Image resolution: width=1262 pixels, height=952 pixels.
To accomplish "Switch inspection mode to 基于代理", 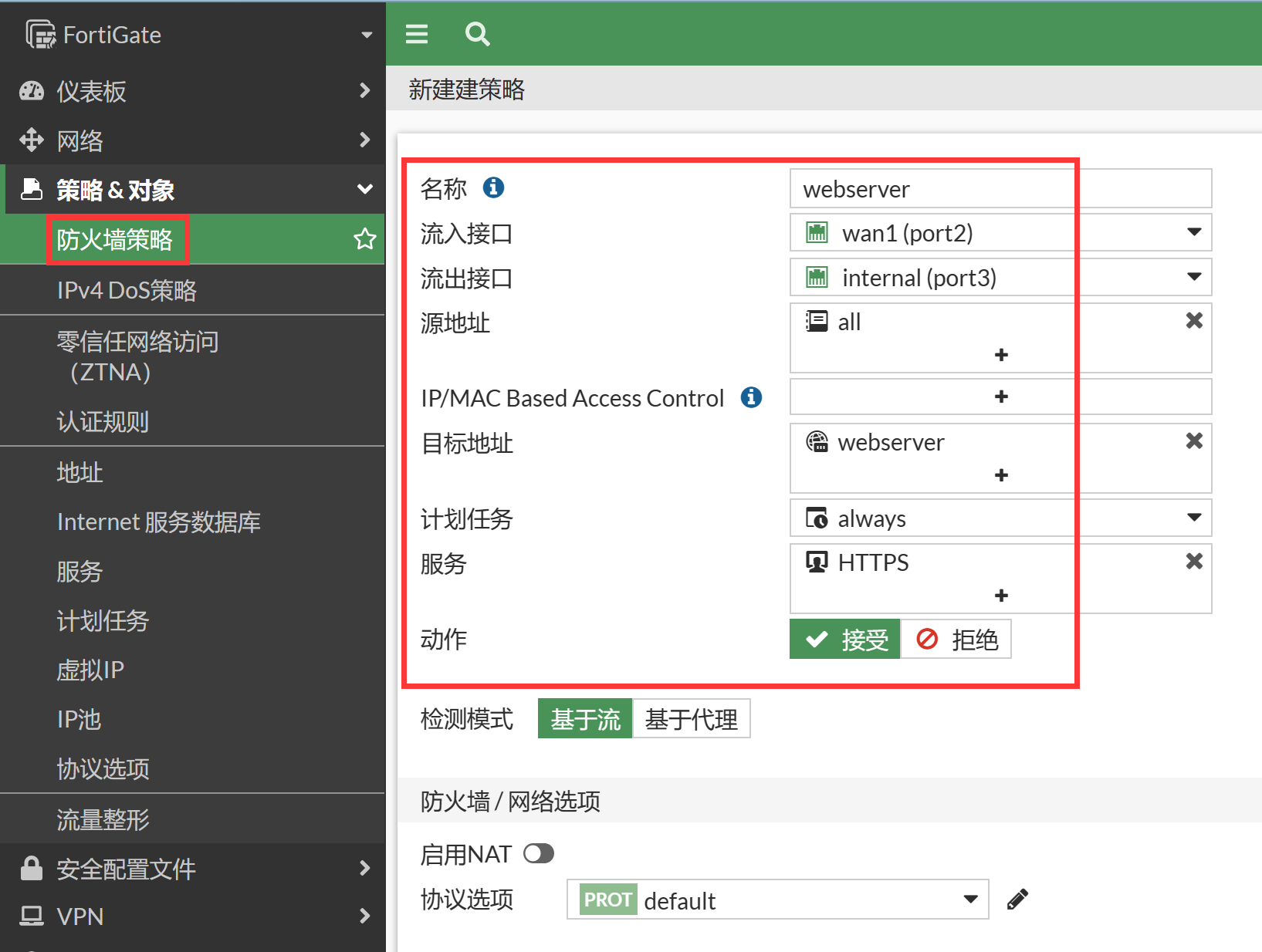I will coord(691,719).
